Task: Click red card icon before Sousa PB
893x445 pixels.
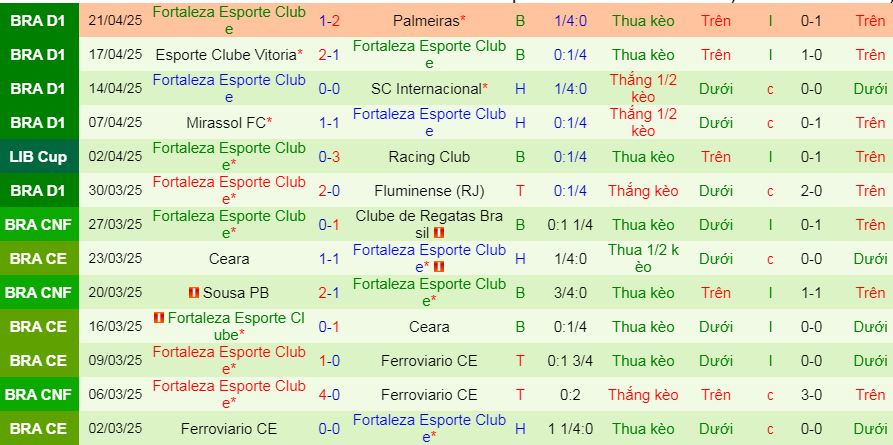Action: [194, 293]
